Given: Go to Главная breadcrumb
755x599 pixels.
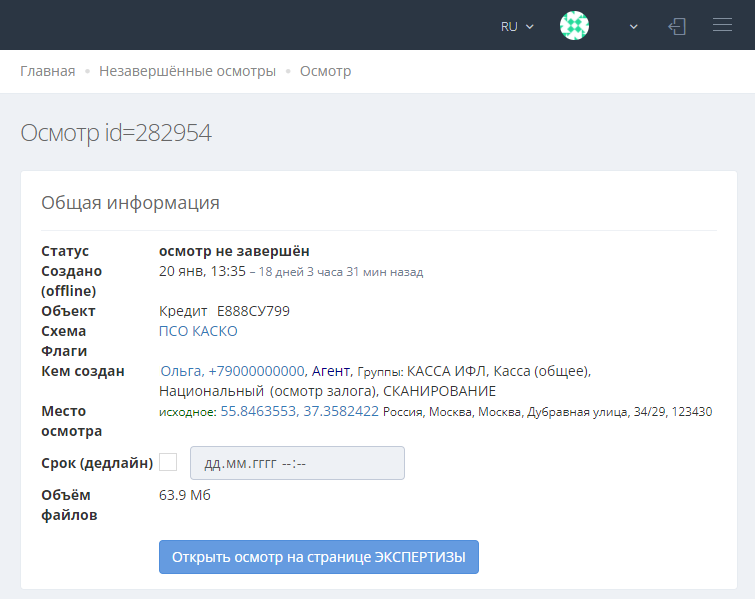Looking at the screenshot, I should tap(48, 71).
